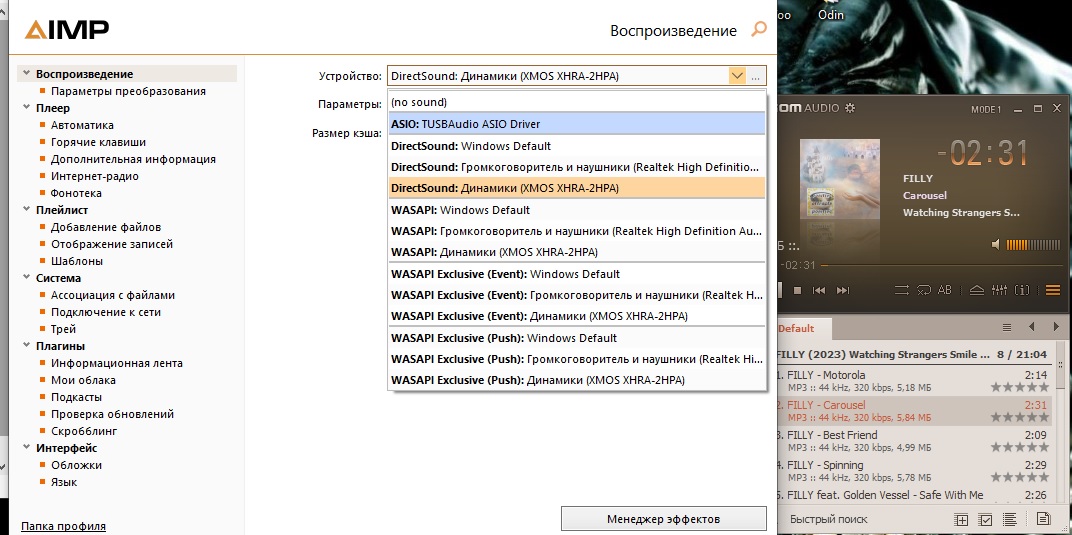Open Интернет-радио settings page
This screenshot has height=535, width=1072.
[x=94, y=176]
